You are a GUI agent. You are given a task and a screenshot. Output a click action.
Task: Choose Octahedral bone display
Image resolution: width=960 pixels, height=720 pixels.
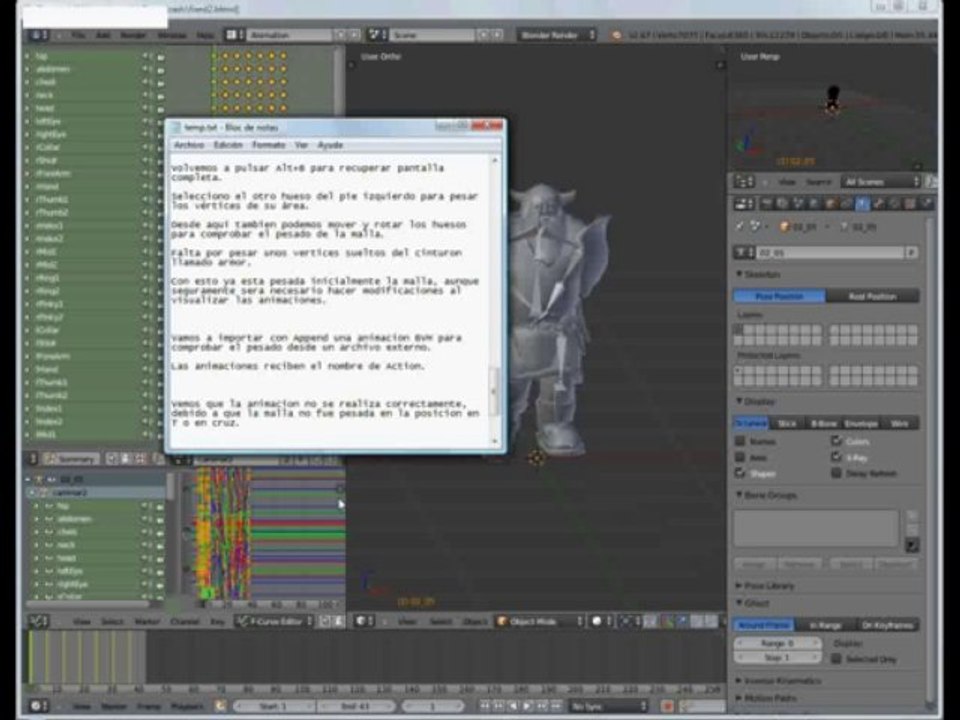(x=751, y=423)
